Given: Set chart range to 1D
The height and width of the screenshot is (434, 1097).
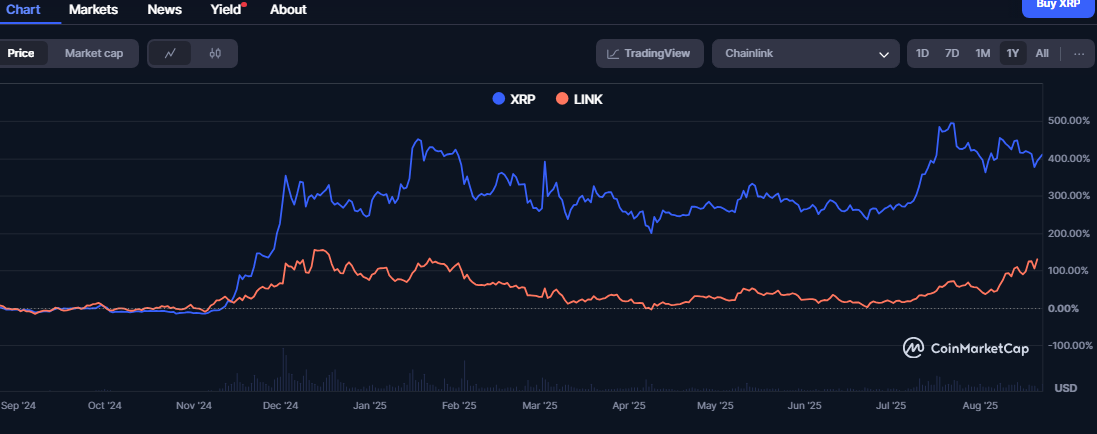Looking at the screenshot, I should (x=923, y=53).
